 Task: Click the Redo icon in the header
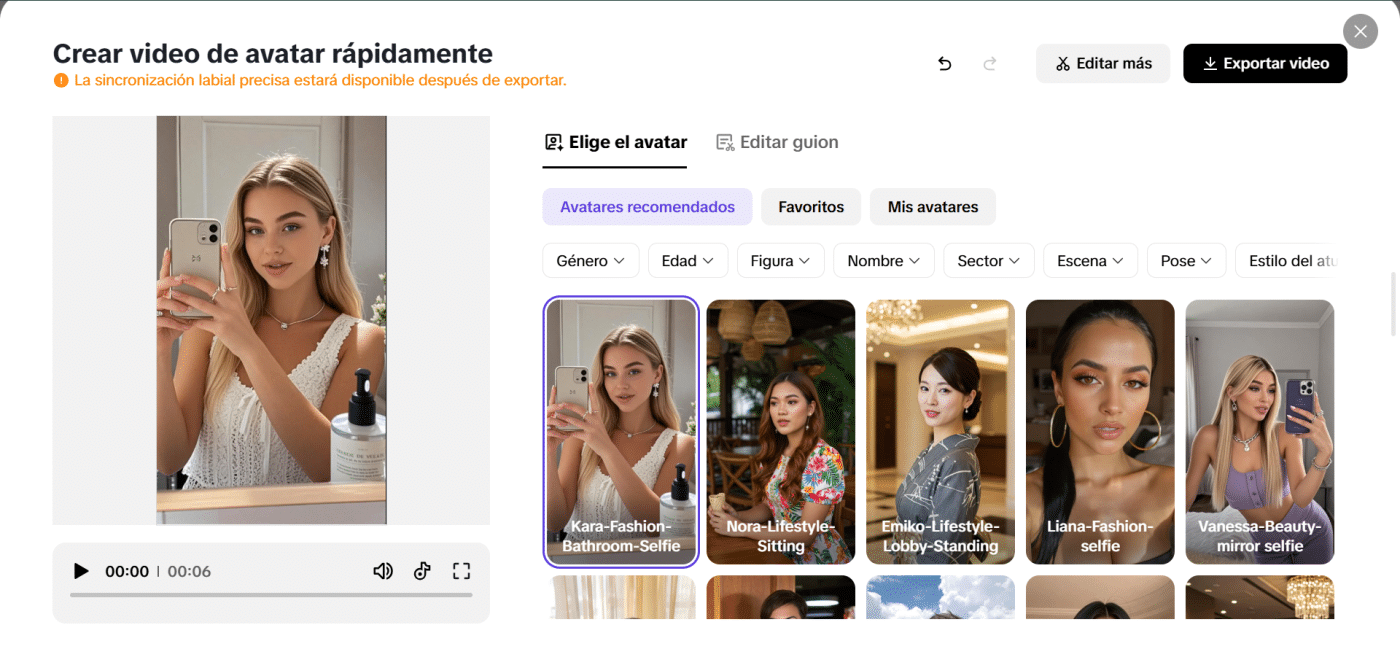pos(989,63)
